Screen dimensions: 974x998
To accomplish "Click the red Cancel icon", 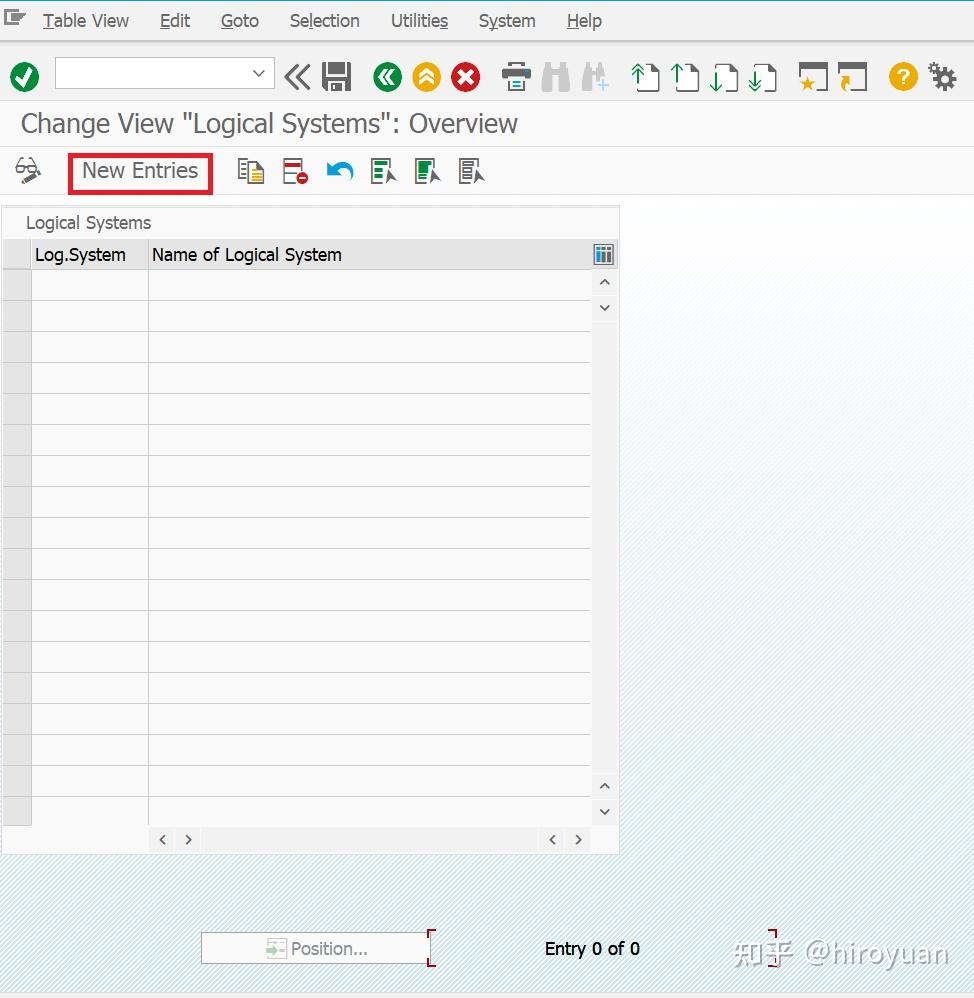I will click(x=465, y=77).
